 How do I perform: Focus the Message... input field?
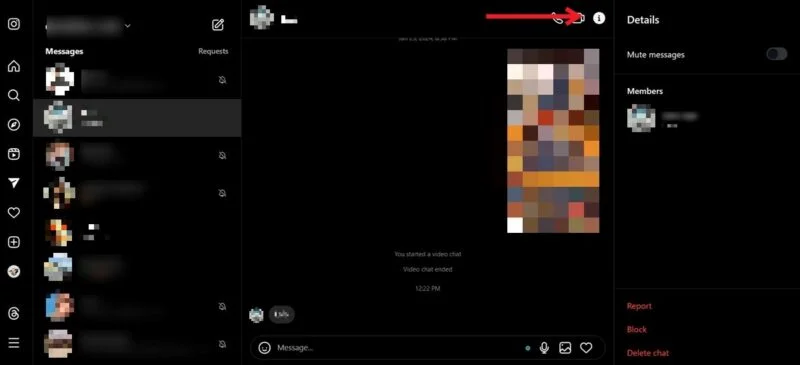[398, 348]
